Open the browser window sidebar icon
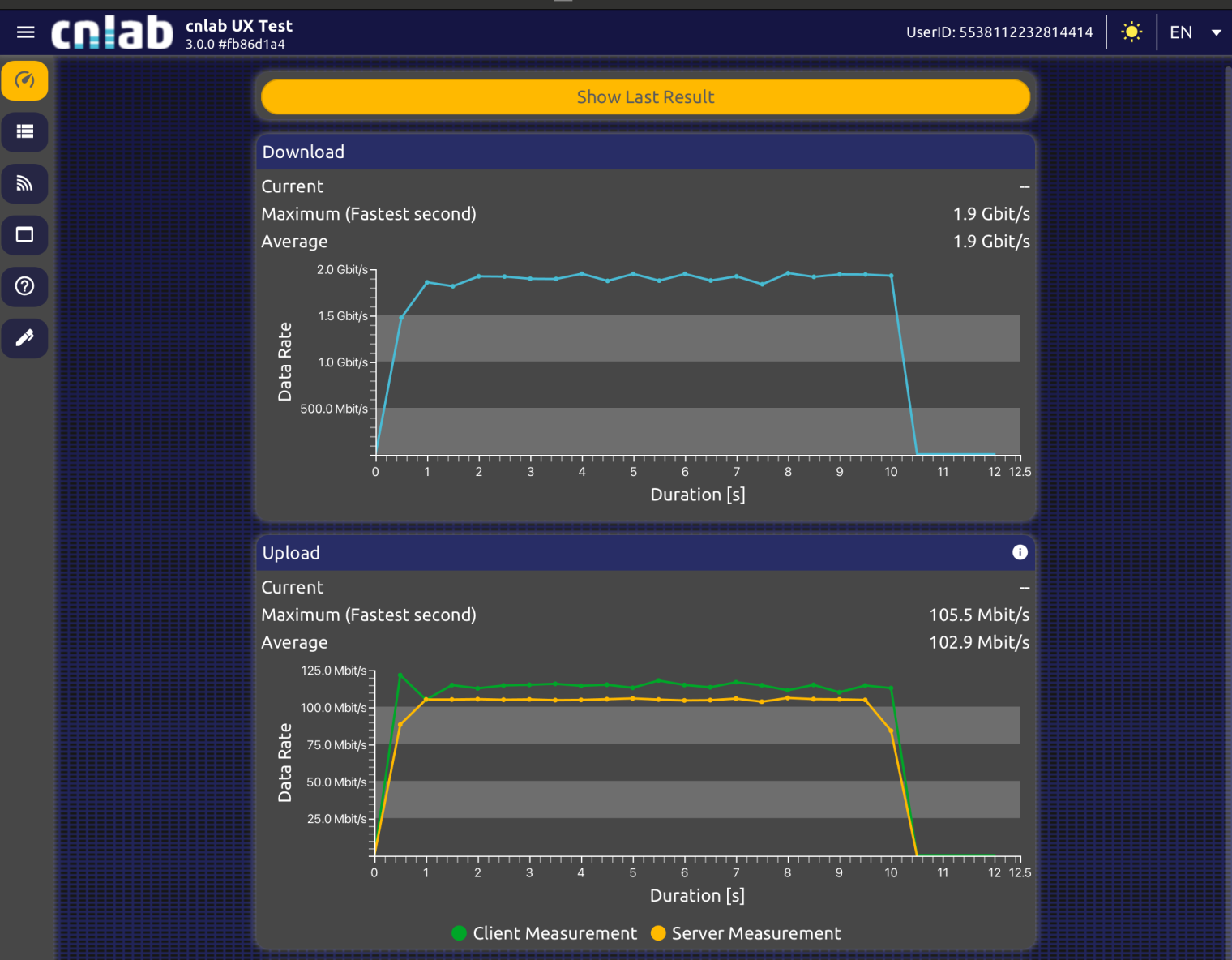 click(x=25, y=235)
